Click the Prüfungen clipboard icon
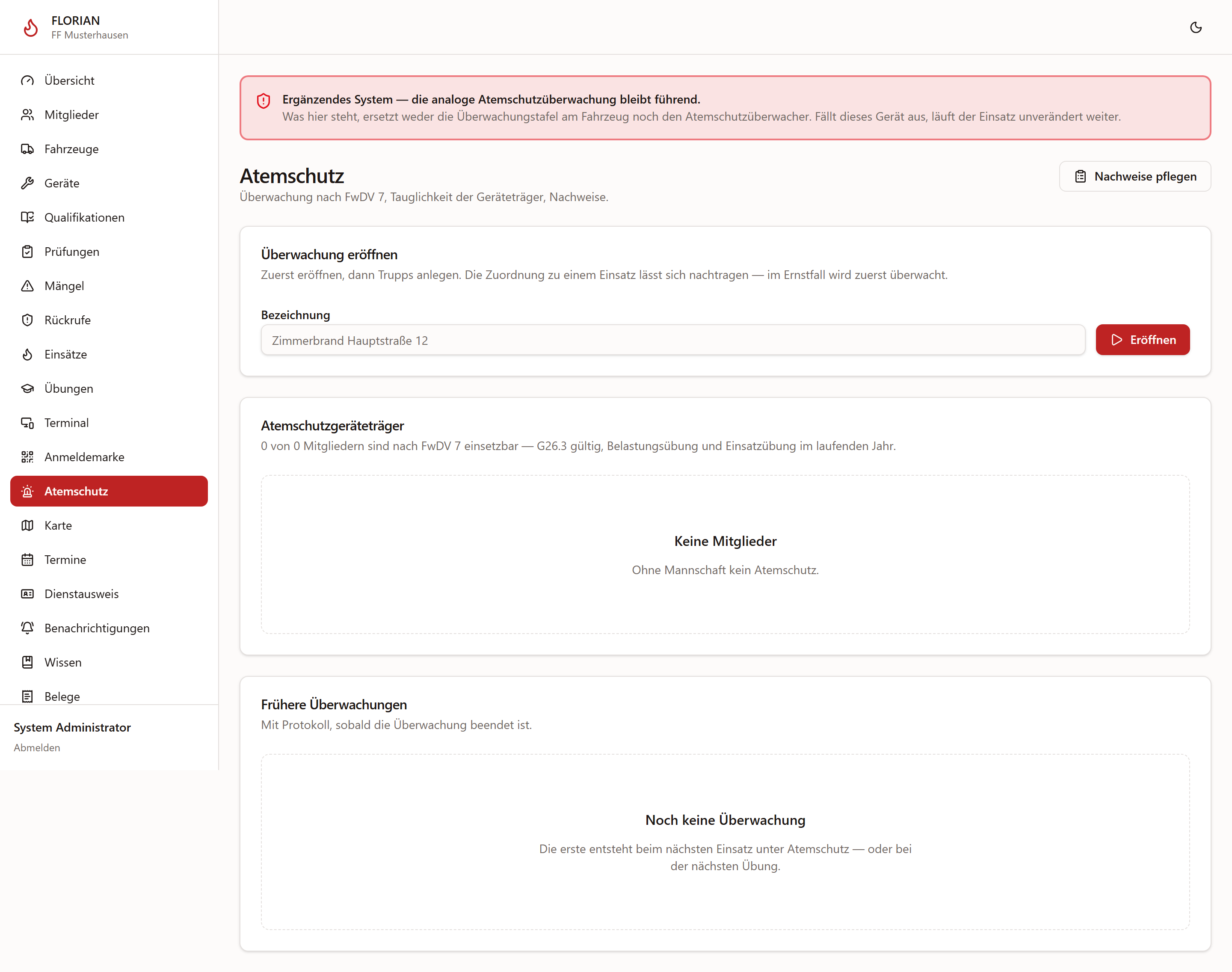 (27, 251)
